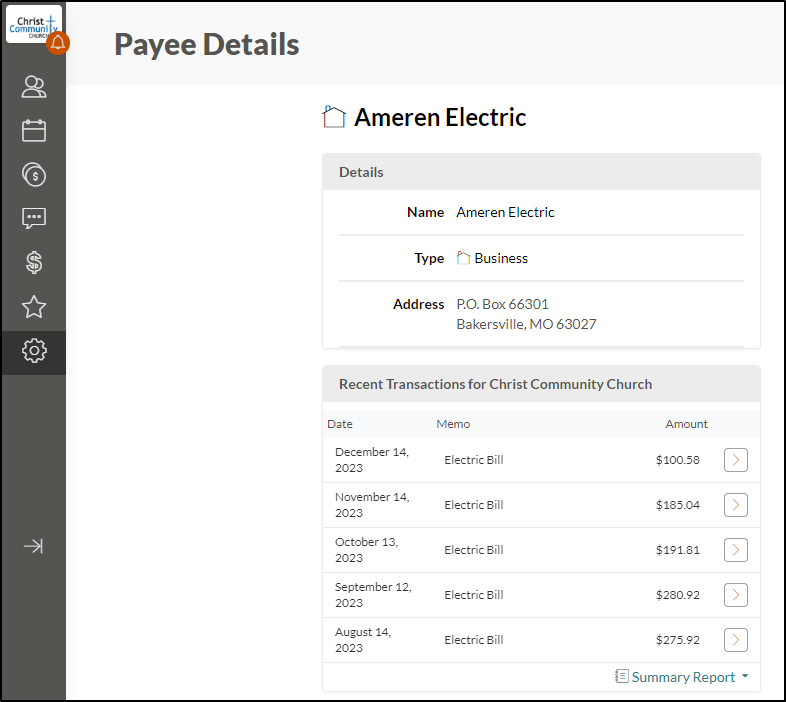Open the star favorites icon in sidebar
This screenshot has width=786, height=702.
[34, 306]
